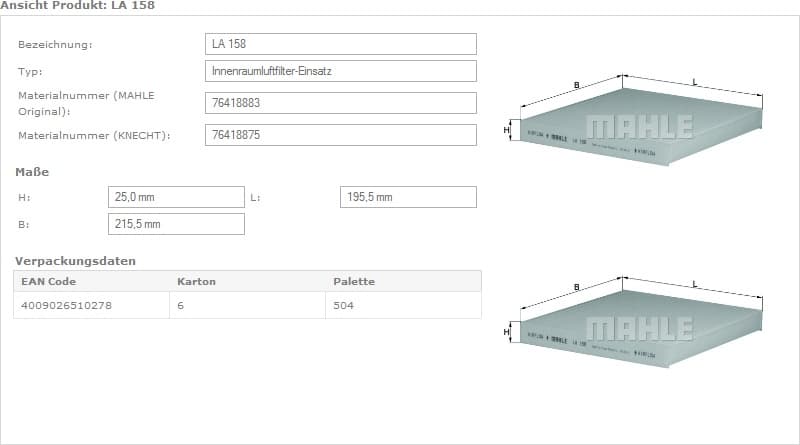
Task: Click the L length field showing 195,5 mm
Action: (x=408, y=197)
